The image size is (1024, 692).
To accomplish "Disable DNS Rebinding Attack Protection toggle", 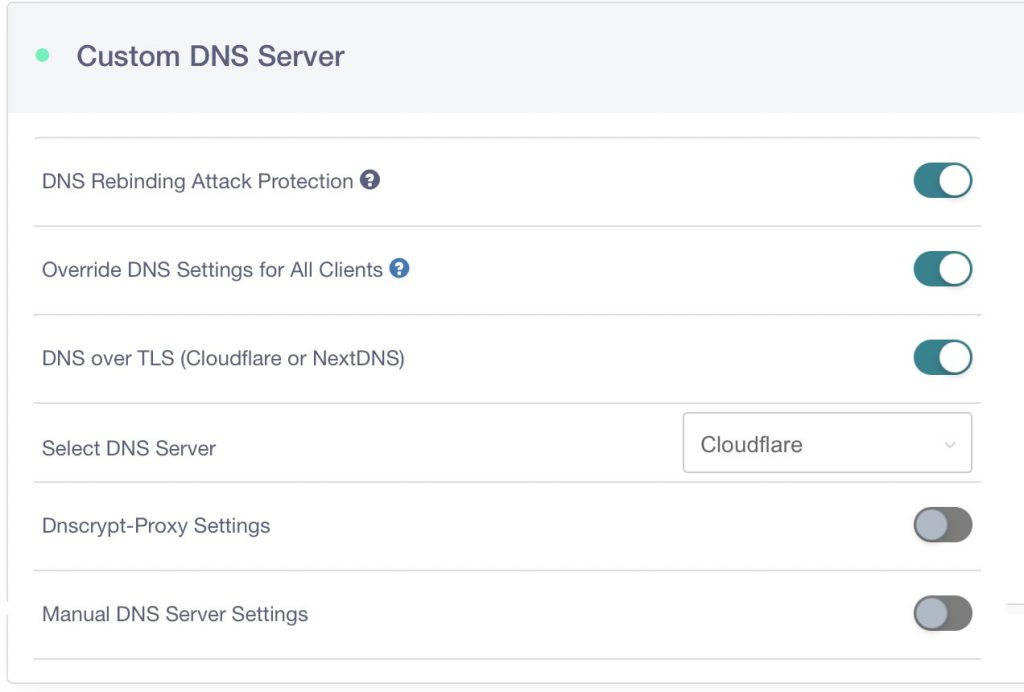I will (x=942, y=181).
